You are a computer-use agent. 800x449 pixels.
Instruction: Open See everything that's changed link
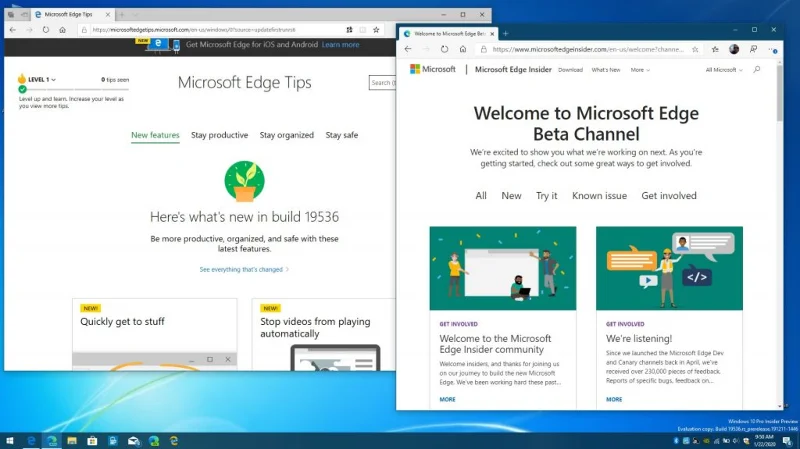244,269
